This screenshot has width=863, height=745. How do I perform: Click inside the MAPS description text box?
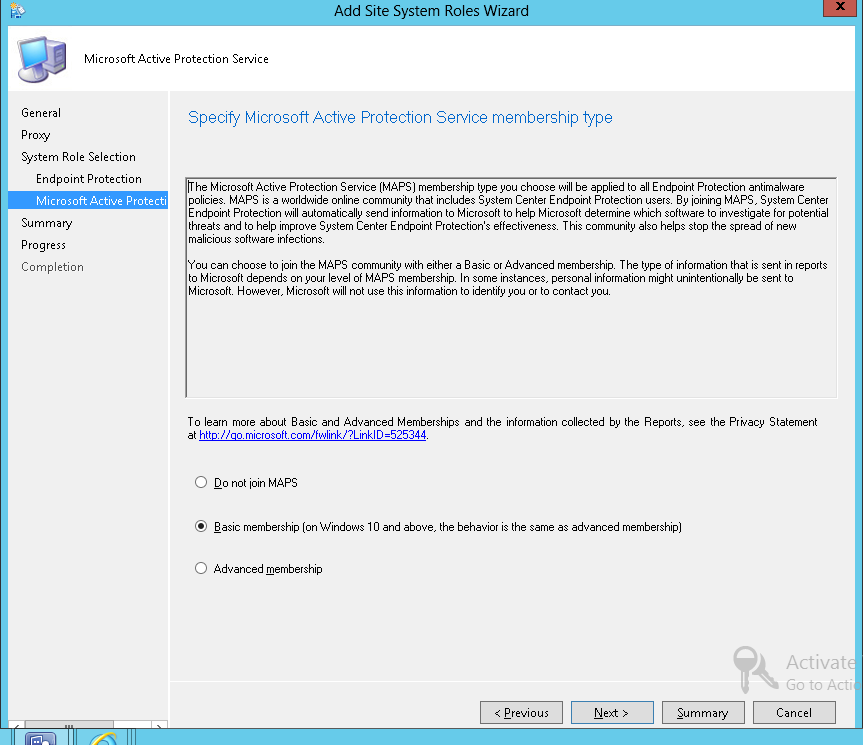tap(511, 287)
